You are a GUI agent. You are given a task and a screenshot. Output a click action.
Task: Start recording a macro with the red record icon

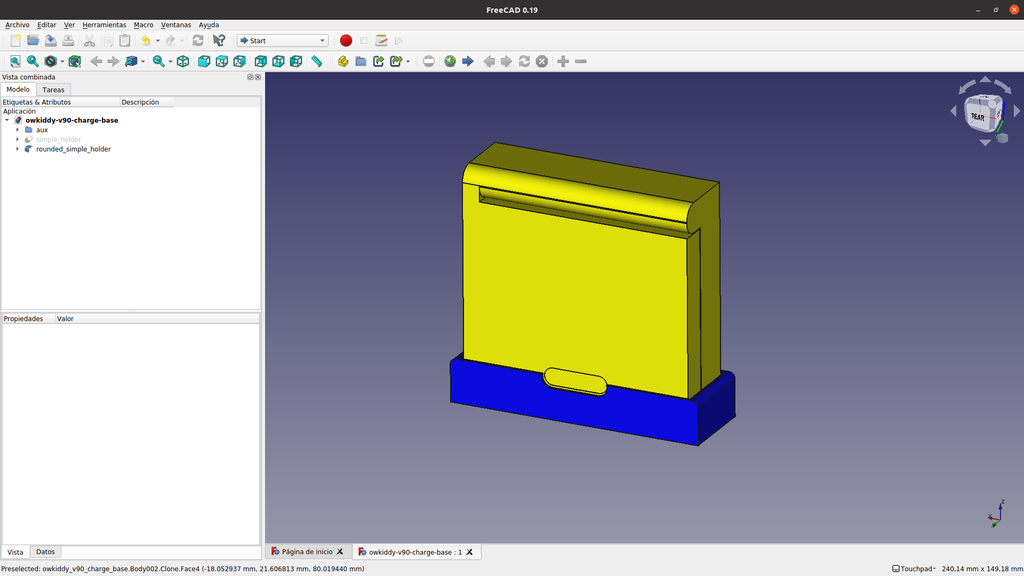[x=346, y=40]
